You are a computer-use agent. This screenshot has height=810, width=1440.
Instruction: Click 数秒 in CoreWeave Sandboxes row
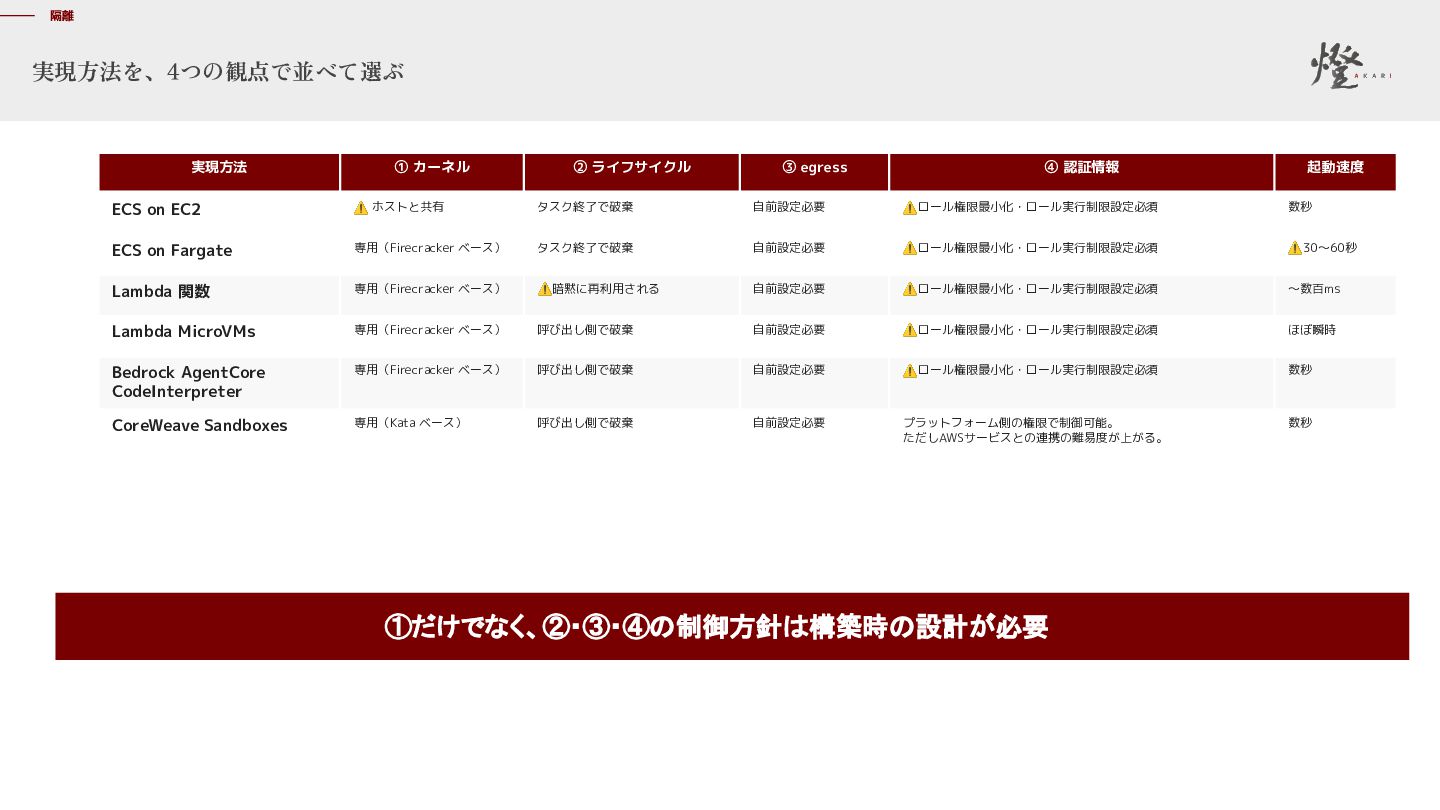tap(1300, 423)
